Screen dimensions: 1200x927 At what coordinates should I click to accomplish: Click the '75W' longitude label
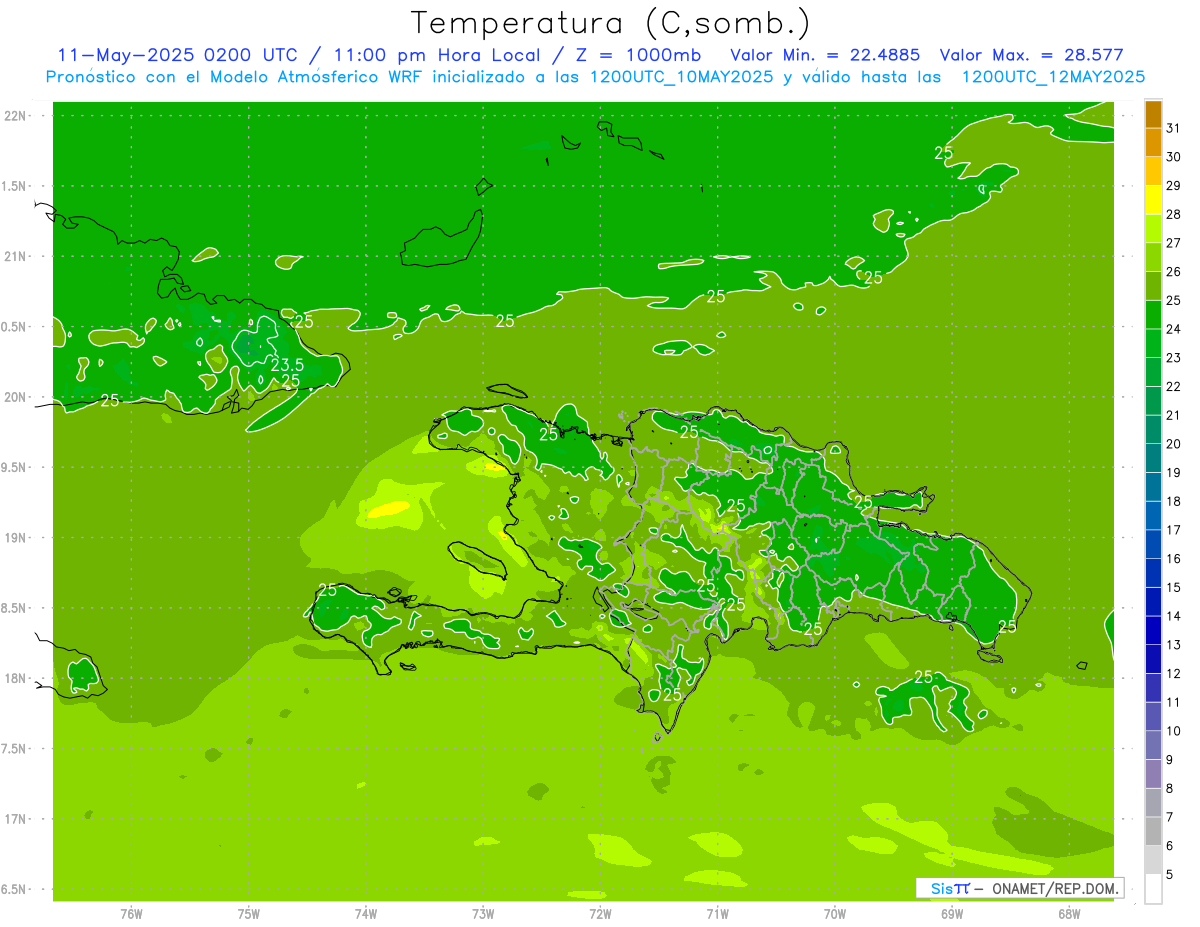(x=248, y=914)
